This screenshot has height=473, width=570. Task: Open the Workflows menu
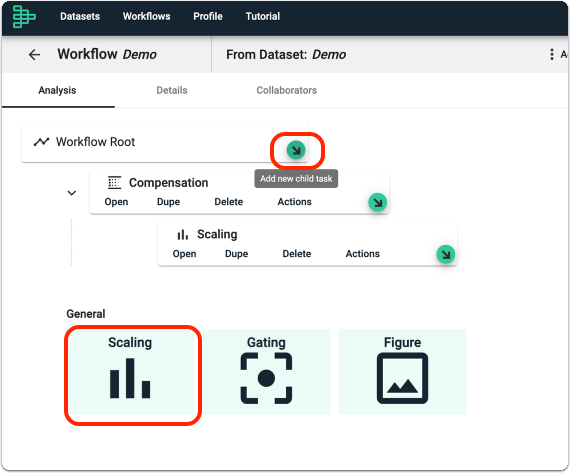[x=146, y=16]
